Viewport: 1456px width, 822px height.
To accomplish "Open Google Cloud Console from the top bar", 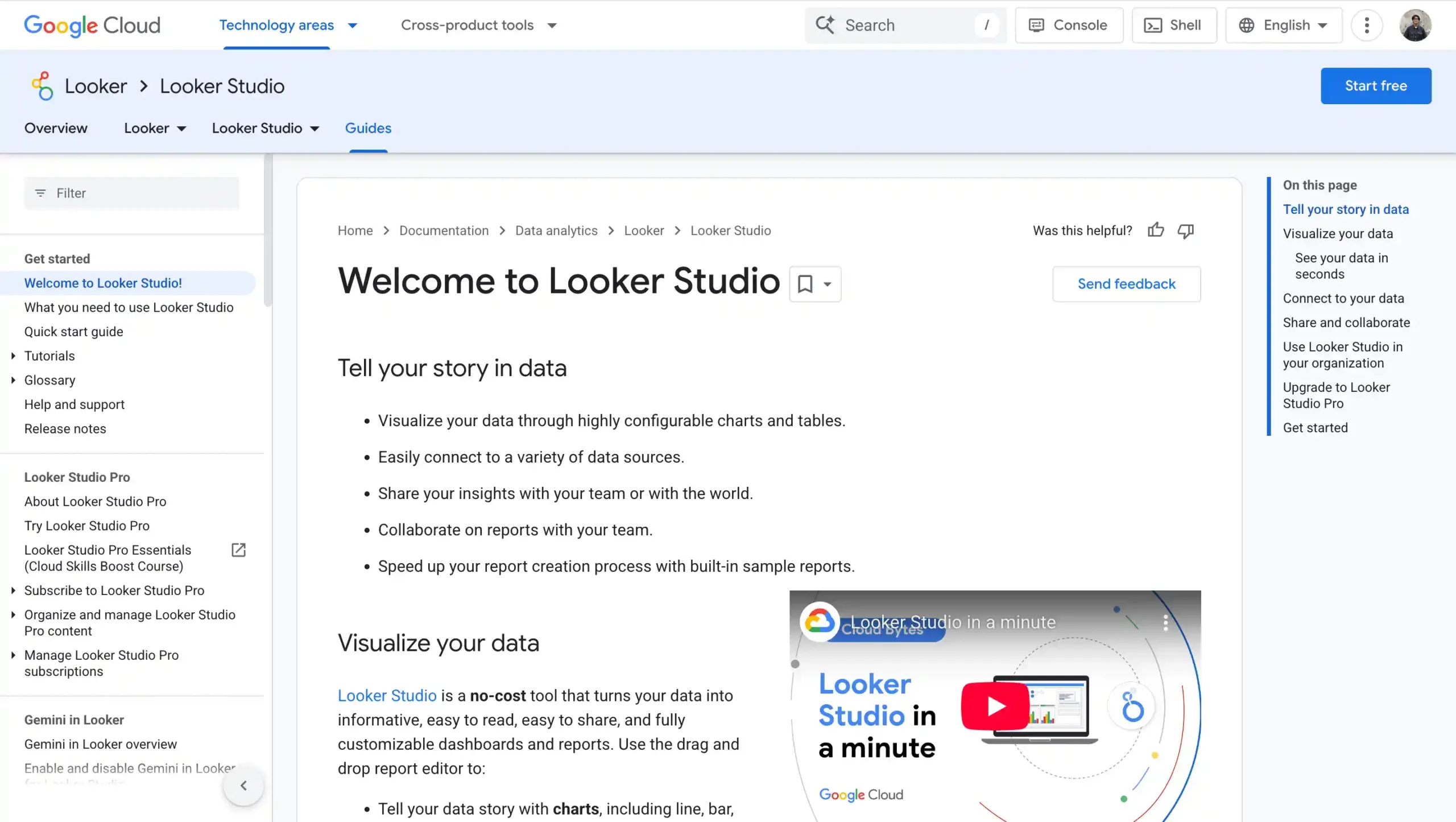I will click(x=1068, y=25).
